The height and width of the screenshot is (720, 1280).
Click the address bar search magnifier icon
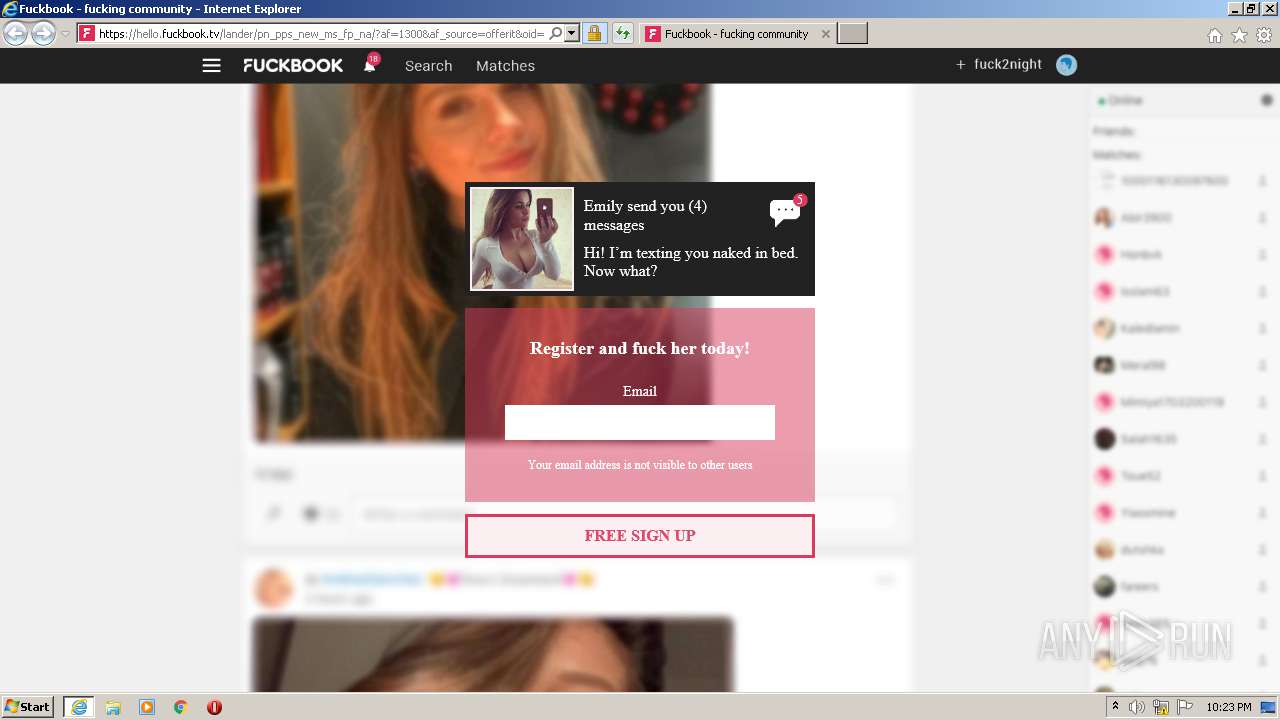tap(556, 33)
